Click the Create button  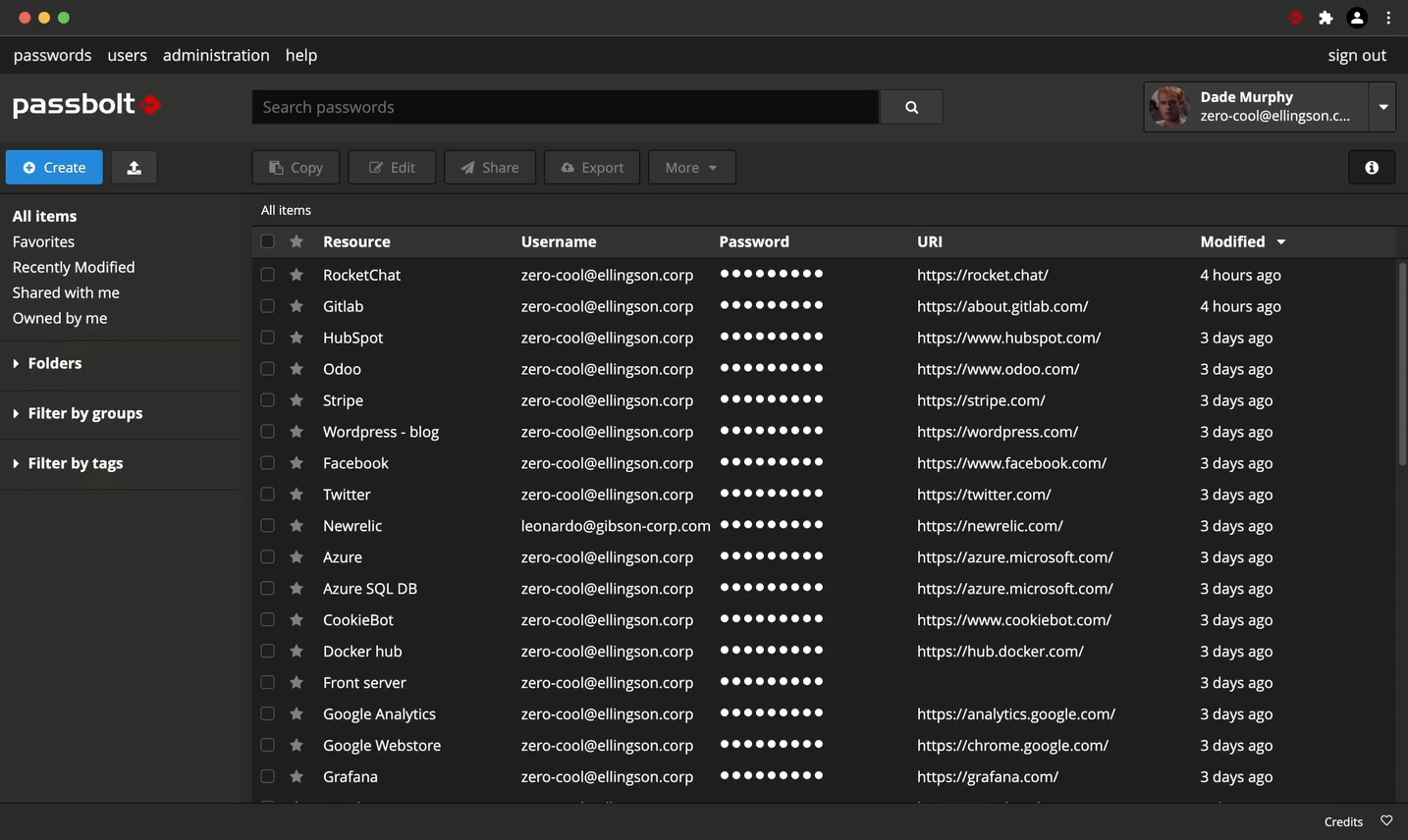point(54,168)
